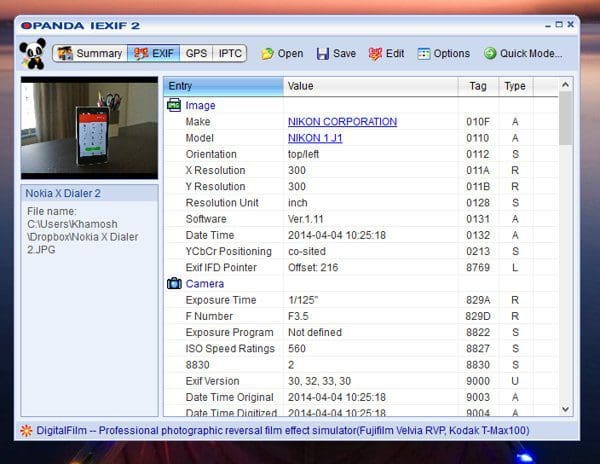Screen dimensions: 600x464
Task: Click the Make entry label
Action: coord(198,122)
